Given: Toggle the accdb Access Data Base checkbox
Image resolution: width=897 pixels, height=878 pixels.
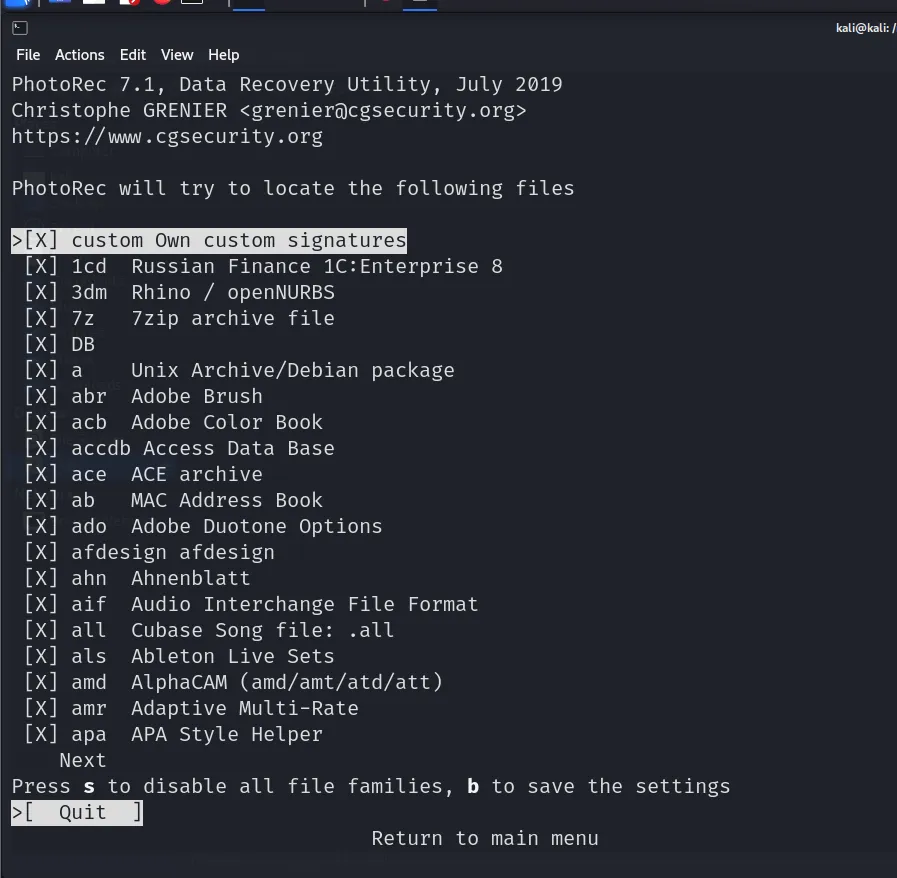Looking at the screenshot, I should click(x=41, y=448).
